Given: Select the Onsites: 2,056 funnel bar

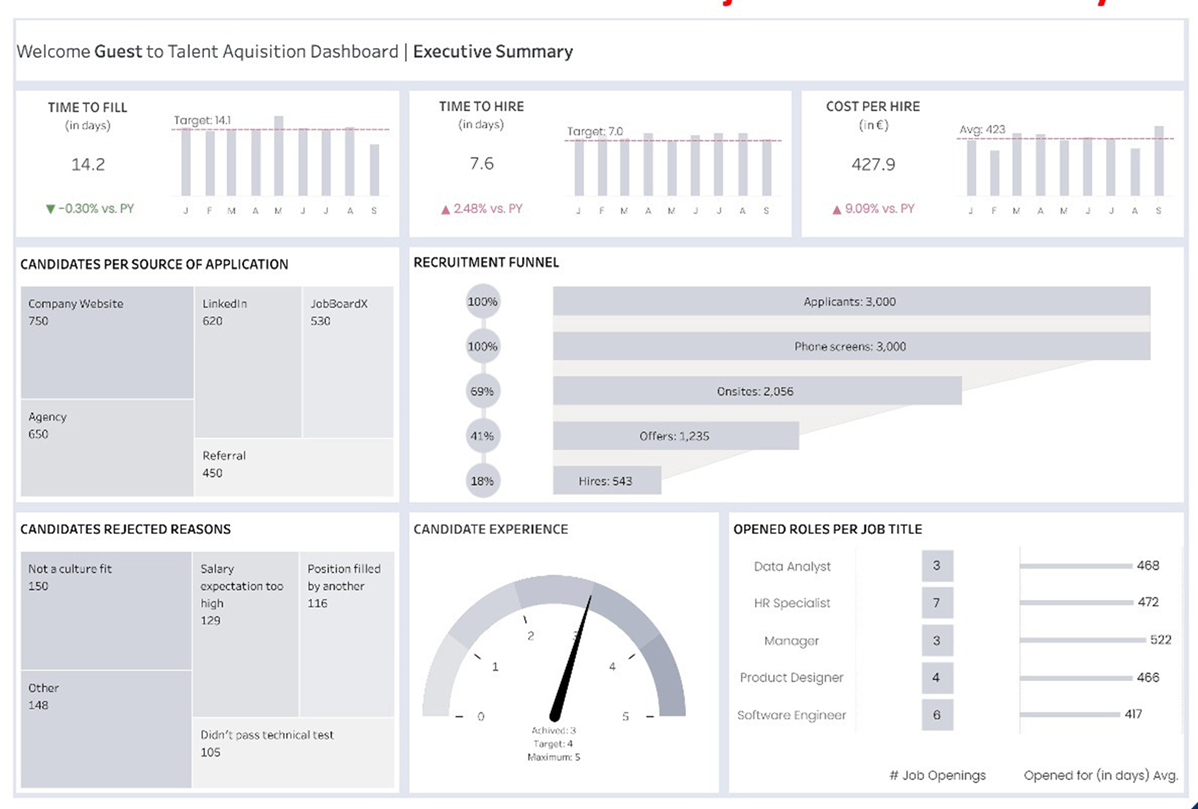Looking at the screenshot, I should point(756,391).
